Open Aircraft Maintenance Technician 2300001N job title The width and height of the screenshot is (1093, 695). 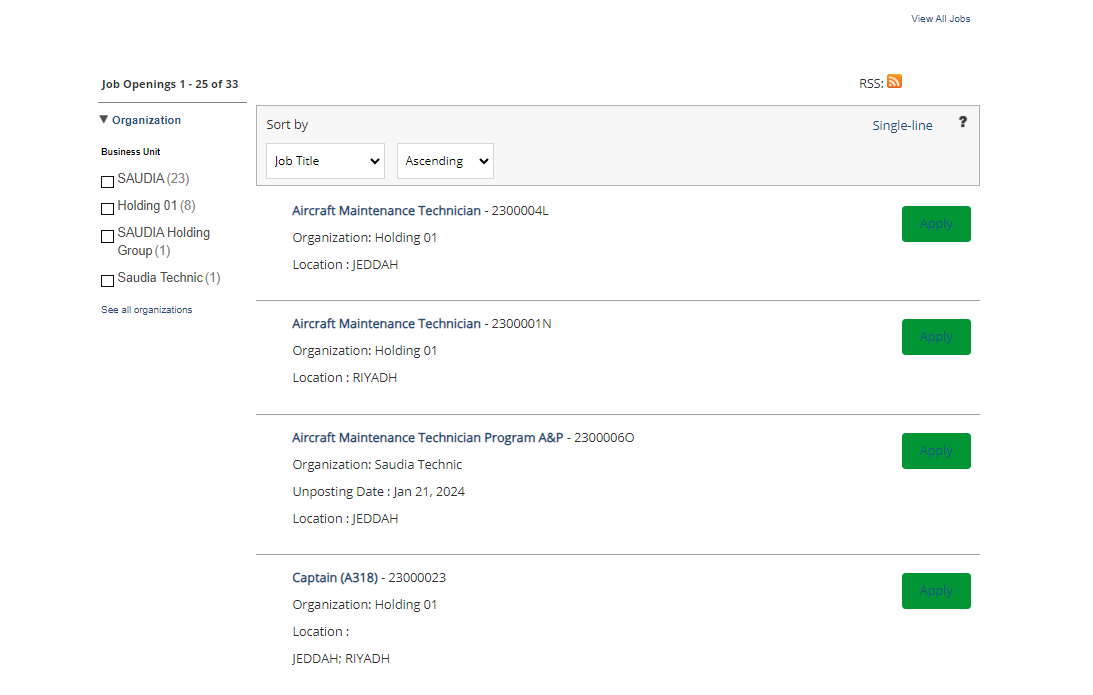tap(386, 324)
